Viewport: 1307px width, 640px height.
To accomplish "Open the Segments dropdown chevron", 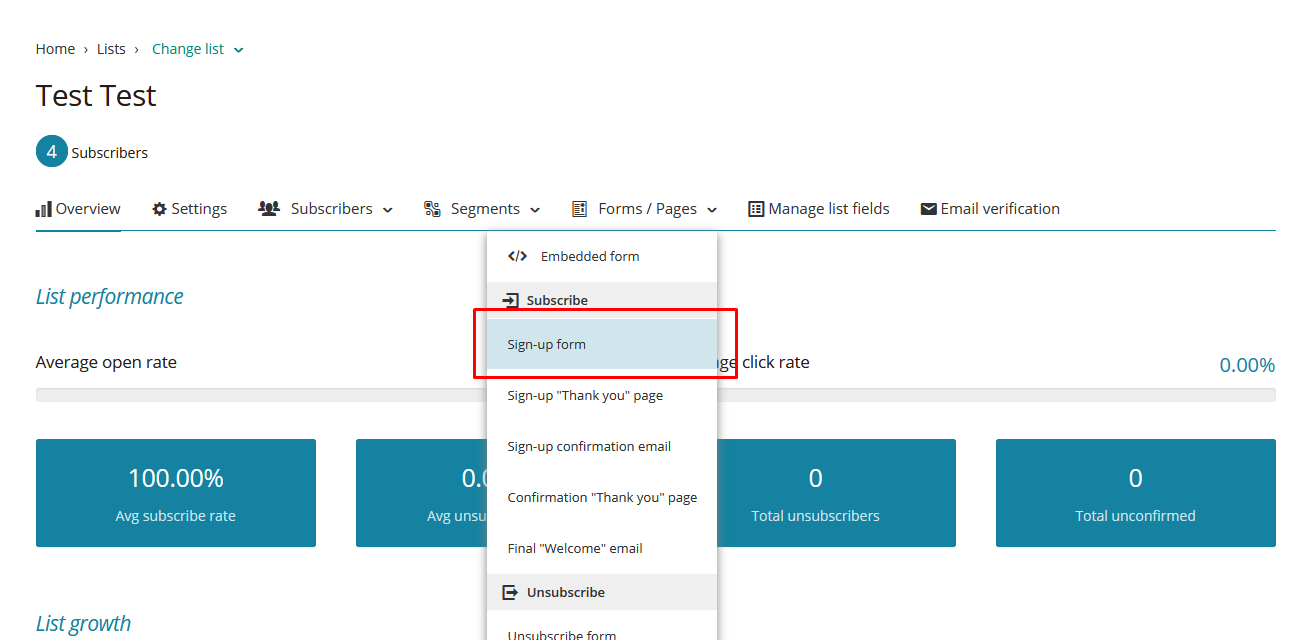I will coord(535,210).
